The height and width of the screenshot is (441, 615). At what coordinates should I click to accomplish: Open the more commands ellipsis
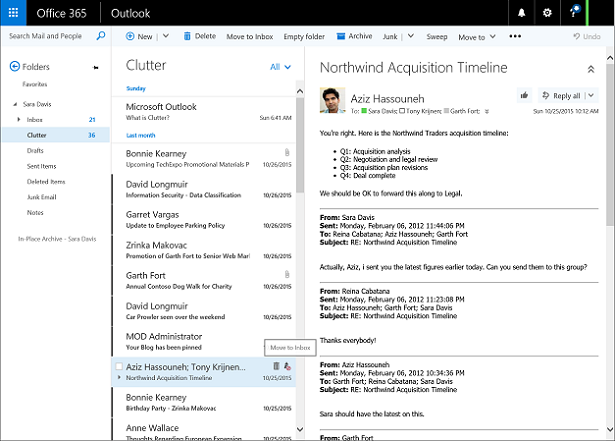click(515, 36)
